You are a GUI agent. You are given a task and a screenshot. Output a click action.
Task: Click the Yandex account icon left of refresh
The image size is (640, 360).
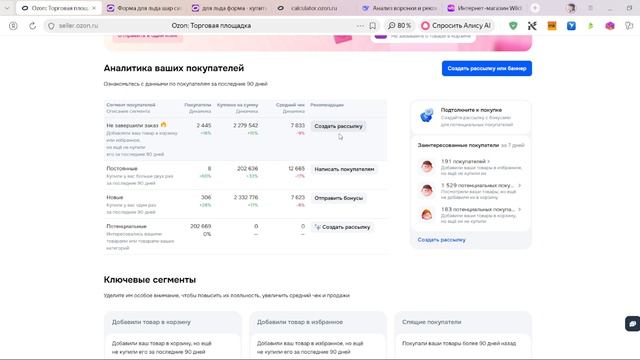click(x=13, y=26)
